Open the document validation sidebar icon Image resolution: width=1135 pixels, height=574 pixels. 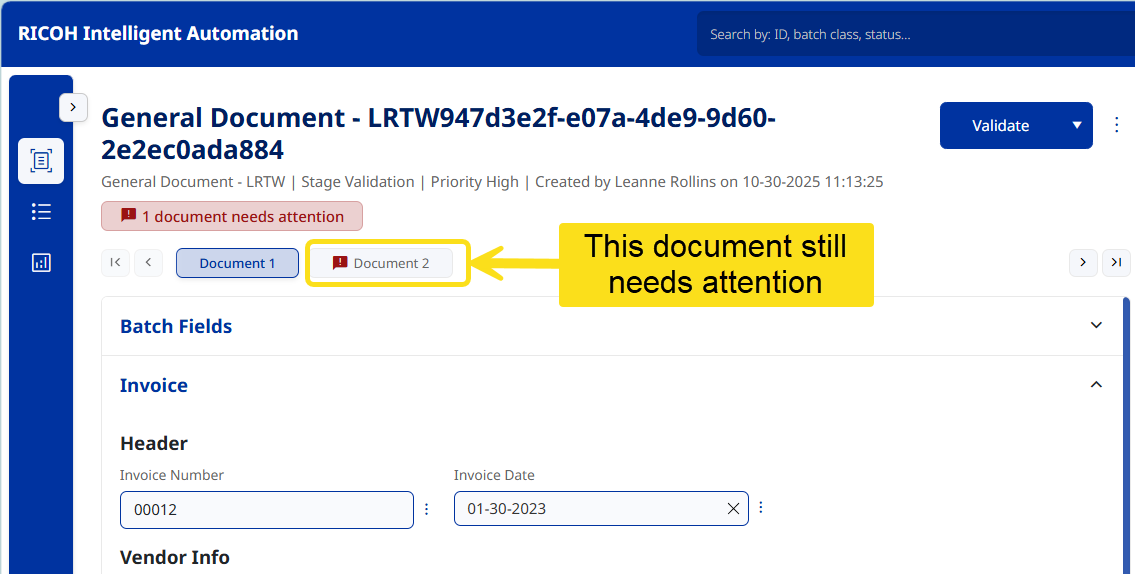(41, 161)
